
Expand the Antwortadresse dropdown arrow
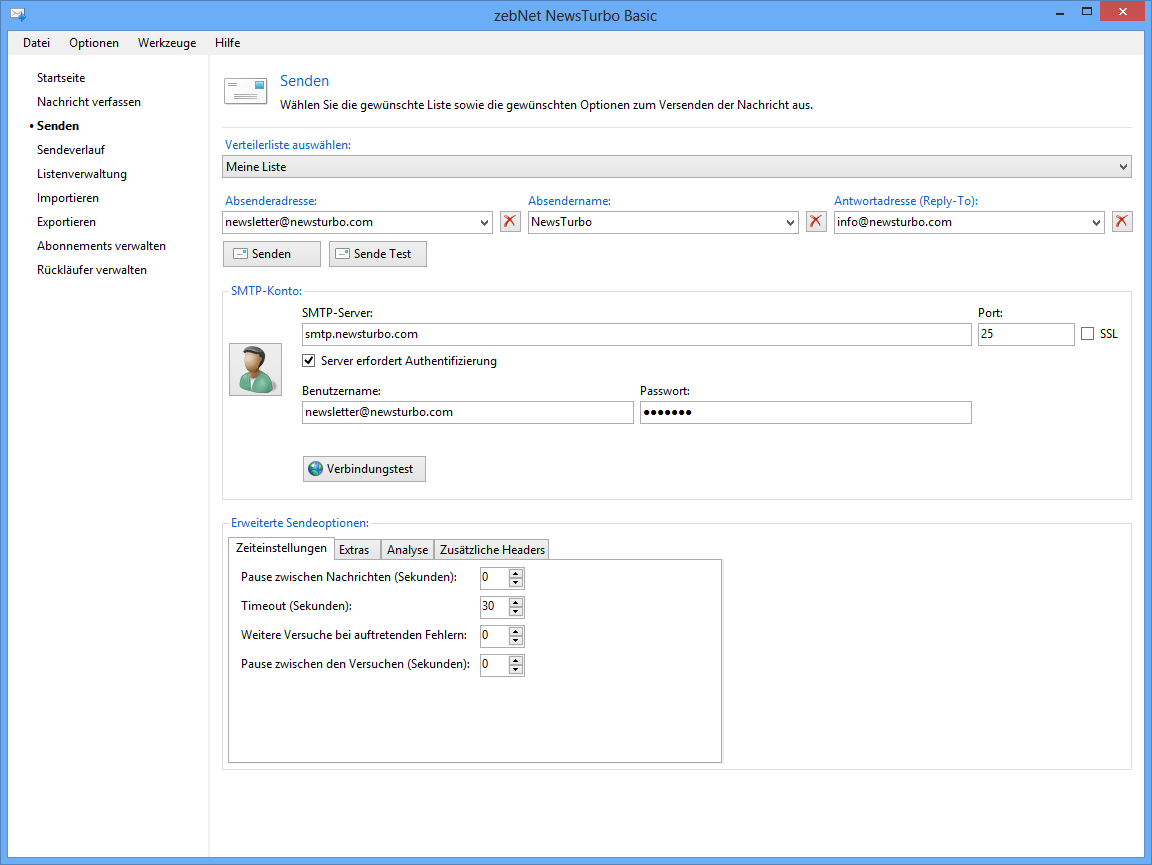click(x=1096, y=223)
